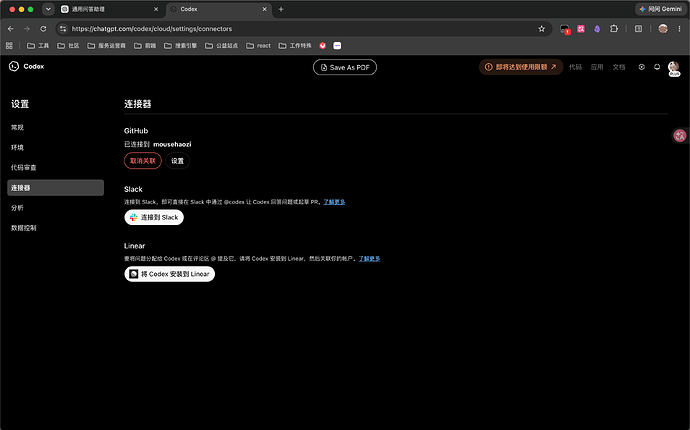Open the 应用 header link

point(597,67)
